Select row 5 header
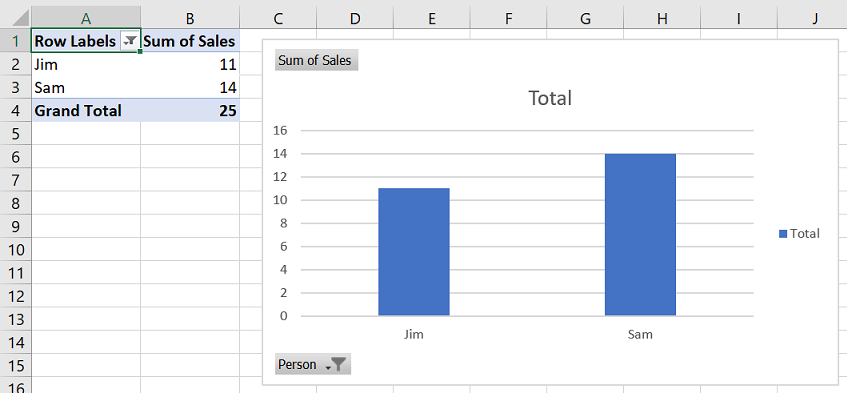Viewport: 847px width, 393px height. (16, 134)
